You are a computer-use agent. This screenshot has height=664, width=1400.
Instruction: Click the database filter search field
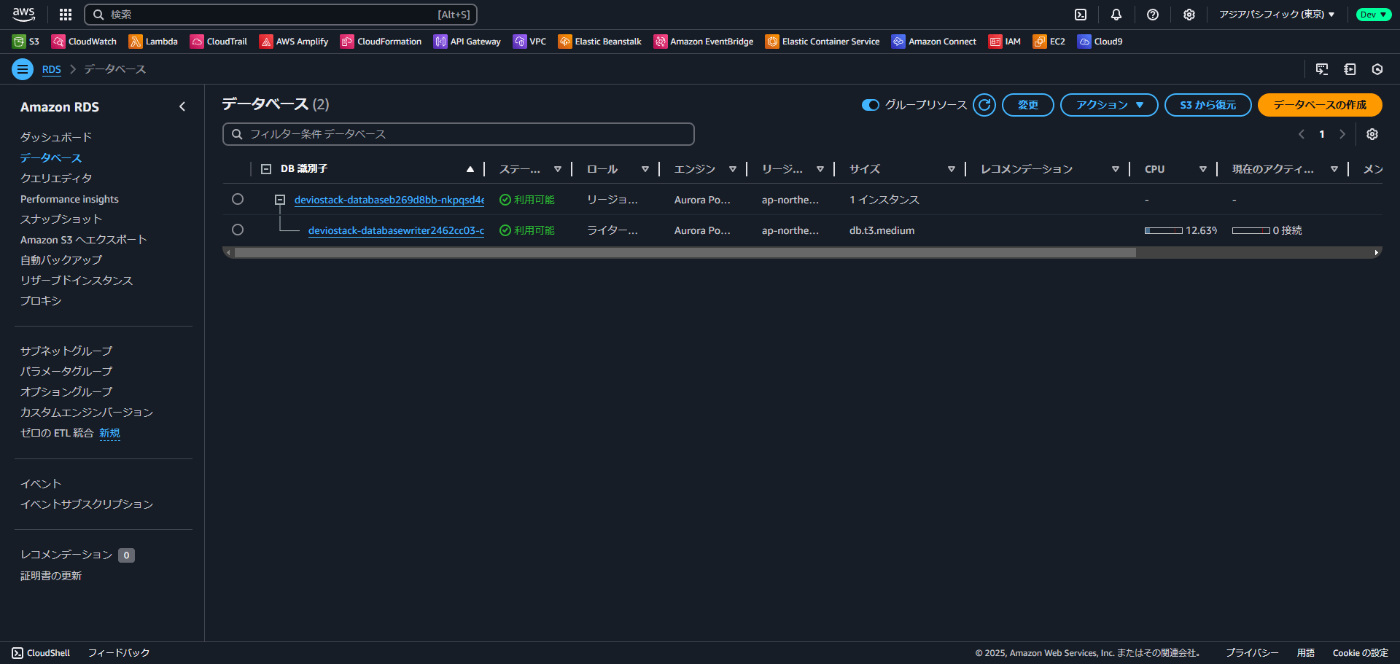tap(458, 133)
